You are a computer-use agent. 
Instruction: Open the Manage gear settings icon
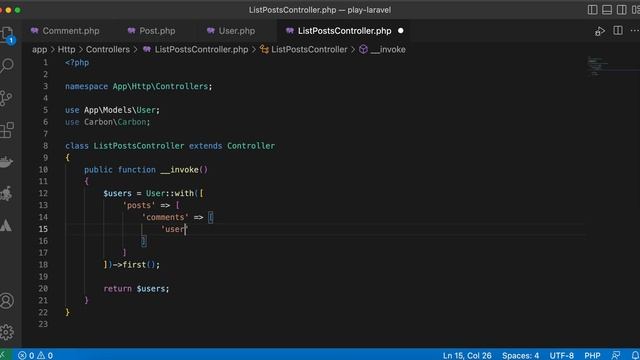7,332
